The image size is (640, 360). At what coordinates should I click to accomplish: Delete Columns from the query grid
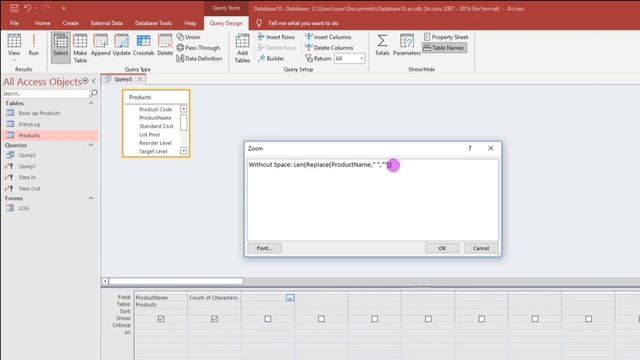(x=329, y=48)
